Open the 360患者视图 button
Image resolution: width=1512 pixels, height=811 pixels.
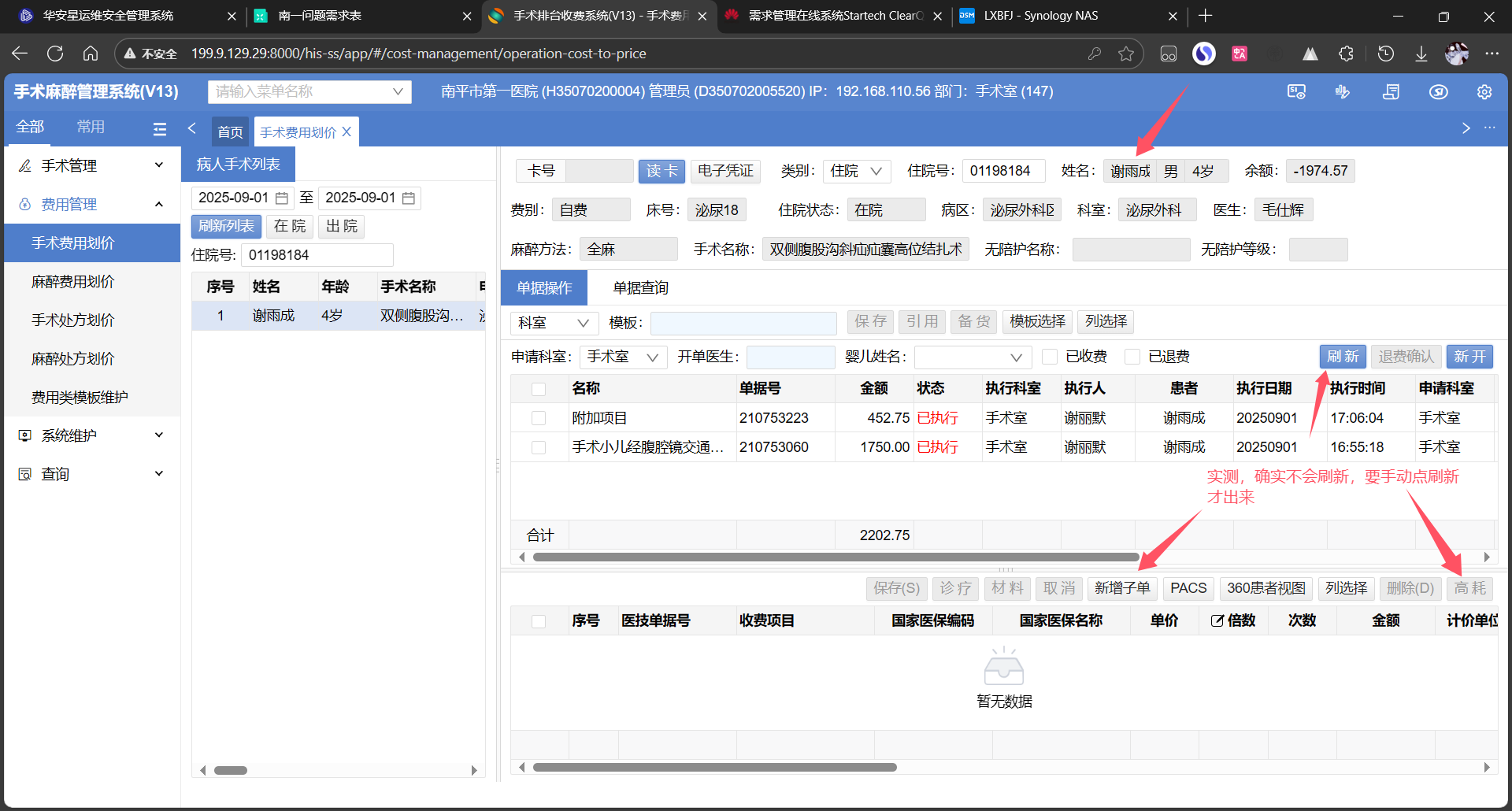tap(1266, 588)
